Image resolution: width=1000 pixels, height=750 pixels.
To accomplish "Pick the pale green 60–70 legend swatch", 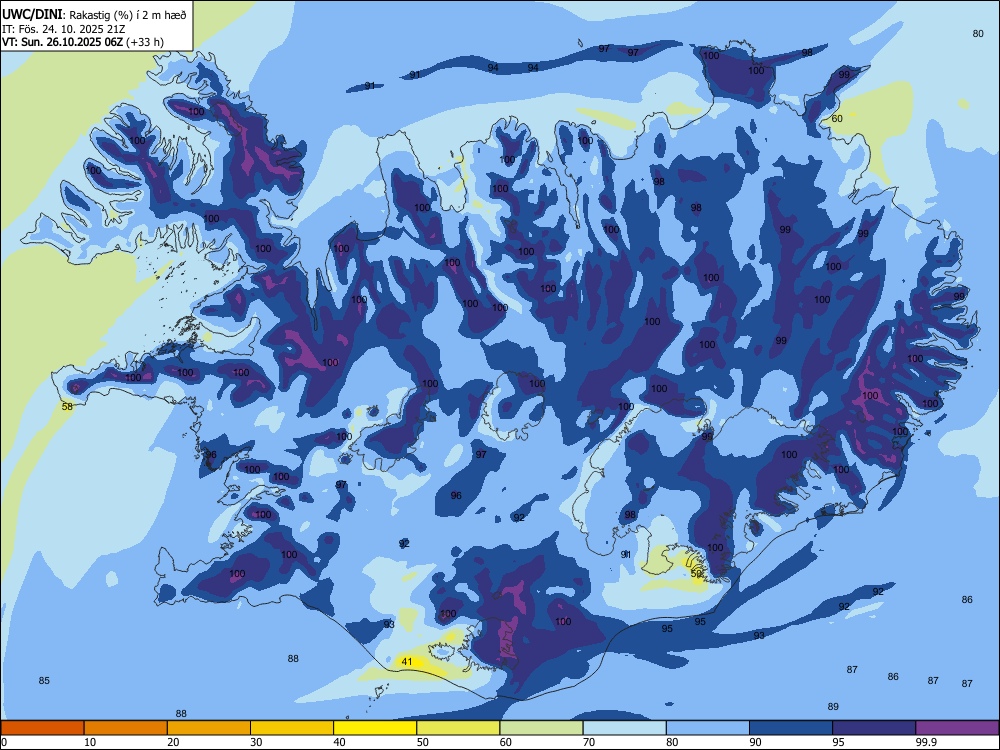I will tap(541, 728).
